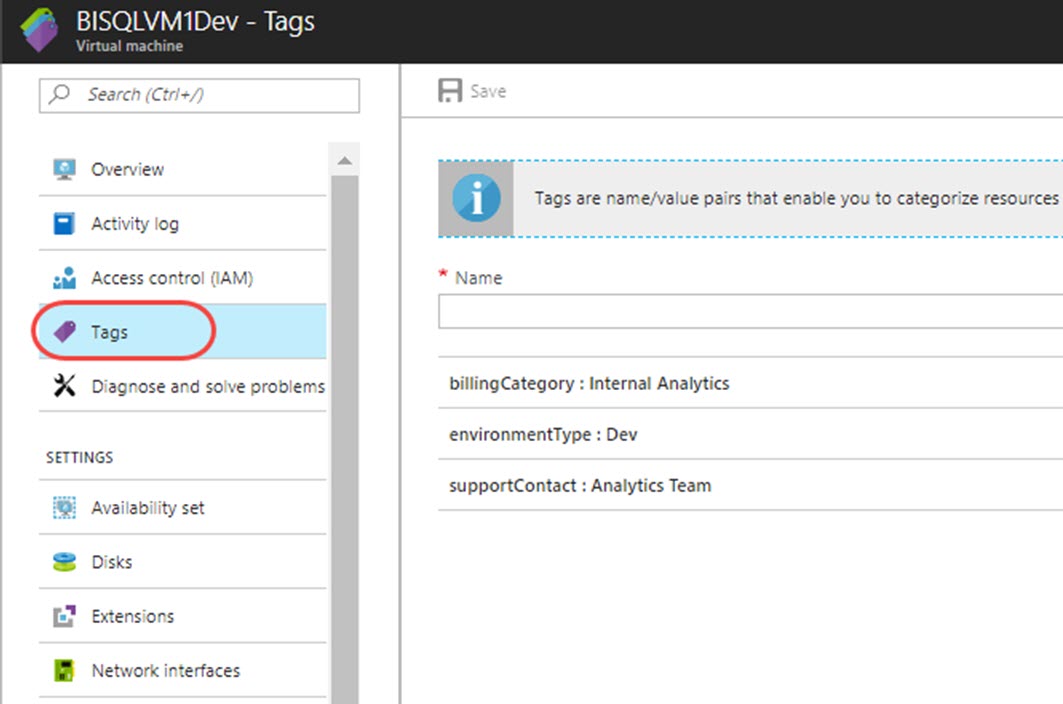Click the sidebar scrollbar track
Viewport: 1063px width, 704px height.
tap(344, 439)
